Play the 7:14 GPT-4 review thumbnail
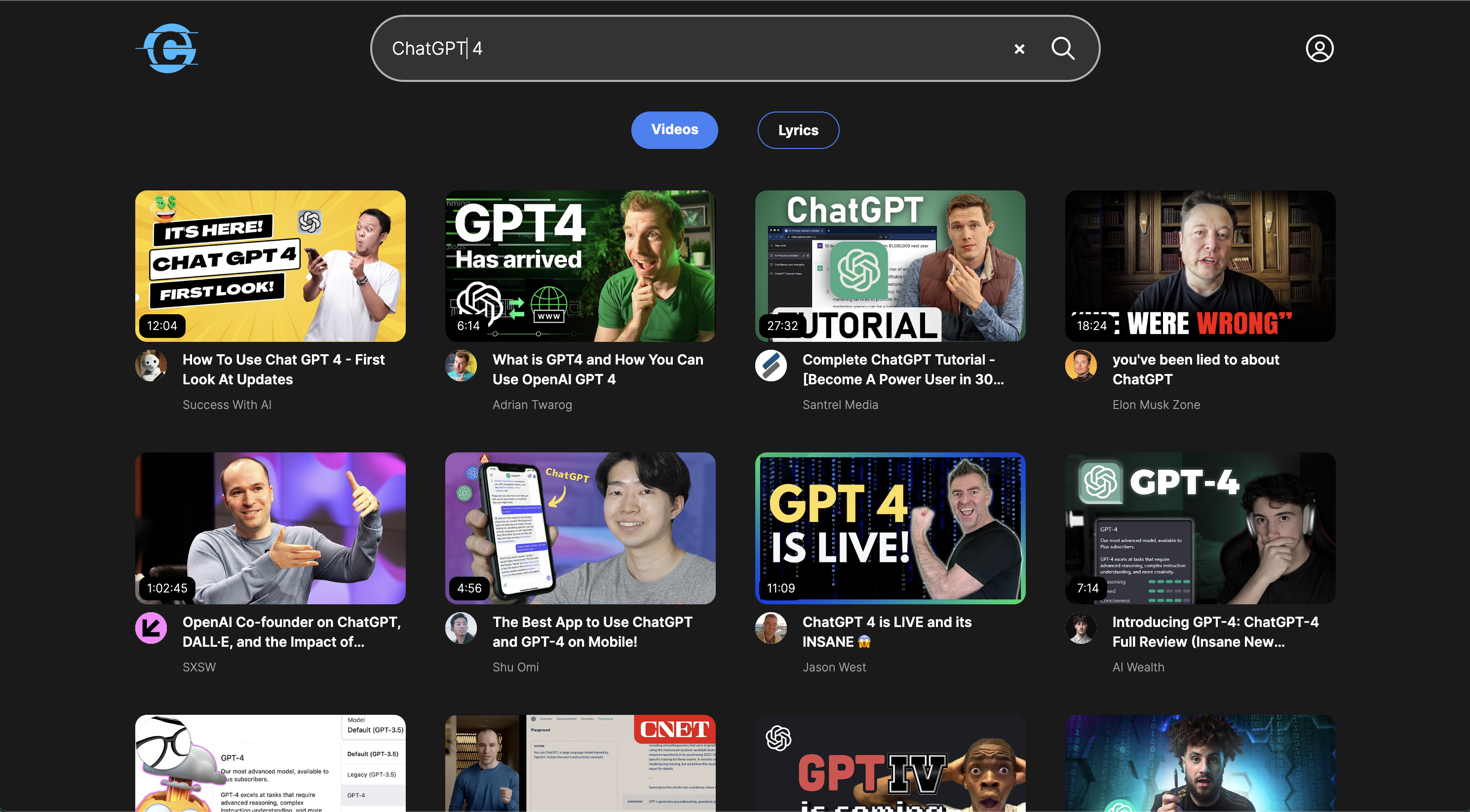The image size is (1470, 812). pyautogui.click(x=1199, y=529)
